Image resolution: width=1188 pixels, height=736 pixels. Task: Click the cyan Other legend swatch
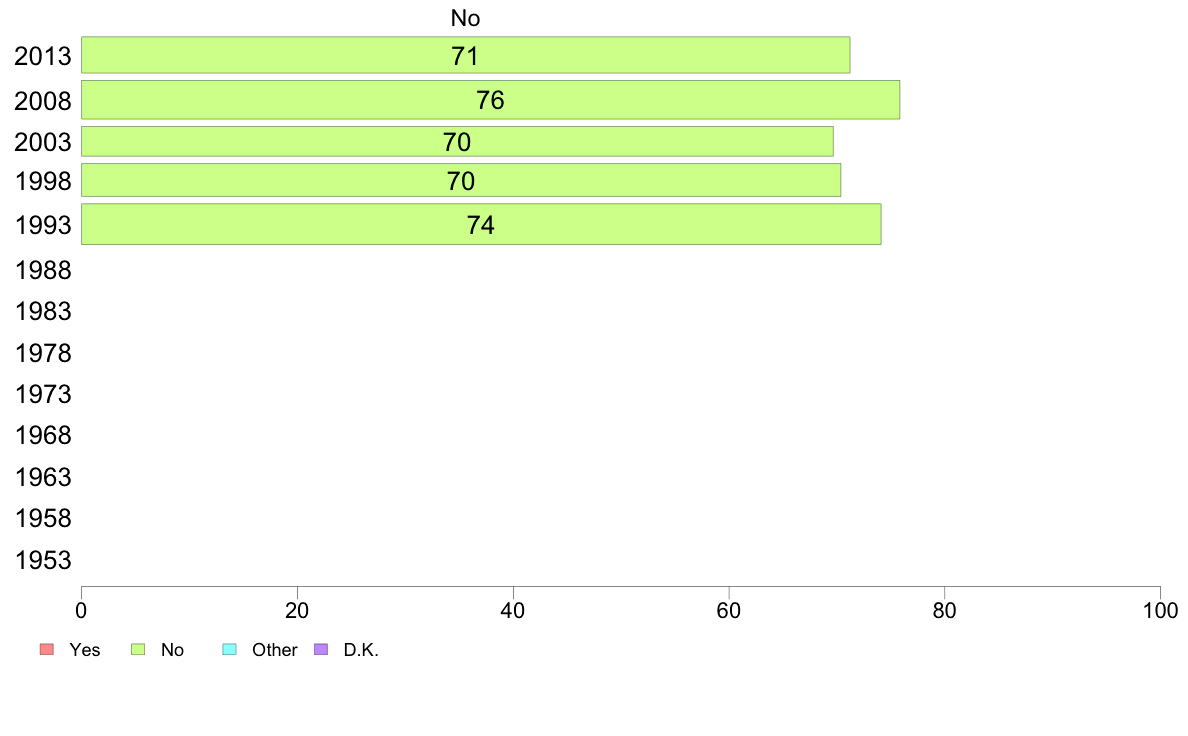tap(230, 649)
